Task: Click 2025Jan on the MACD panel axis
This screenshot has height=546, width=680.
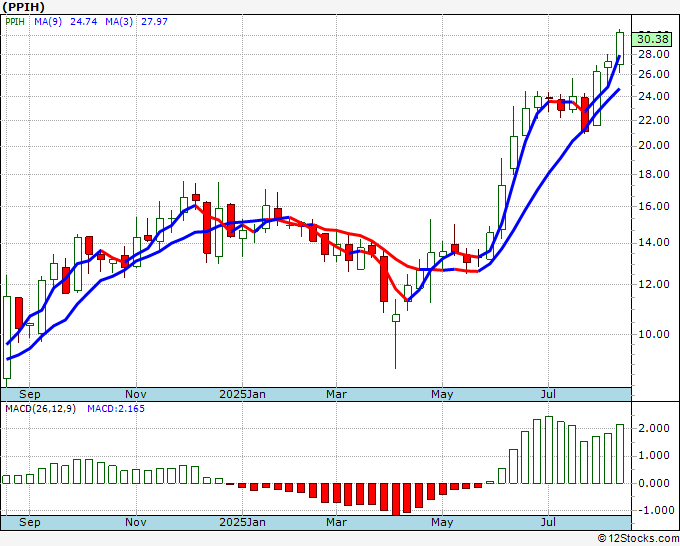Action: 242,522
